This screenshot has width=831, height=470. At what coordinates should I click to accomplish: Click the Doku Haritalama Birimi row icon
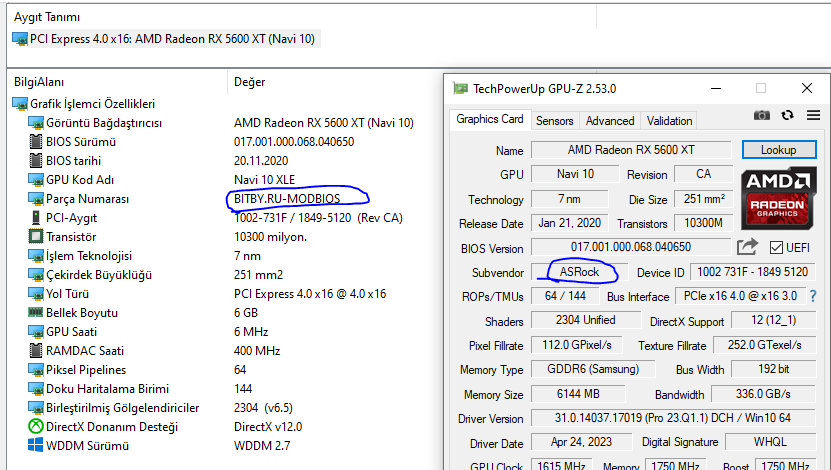click(x=36, y=389)
